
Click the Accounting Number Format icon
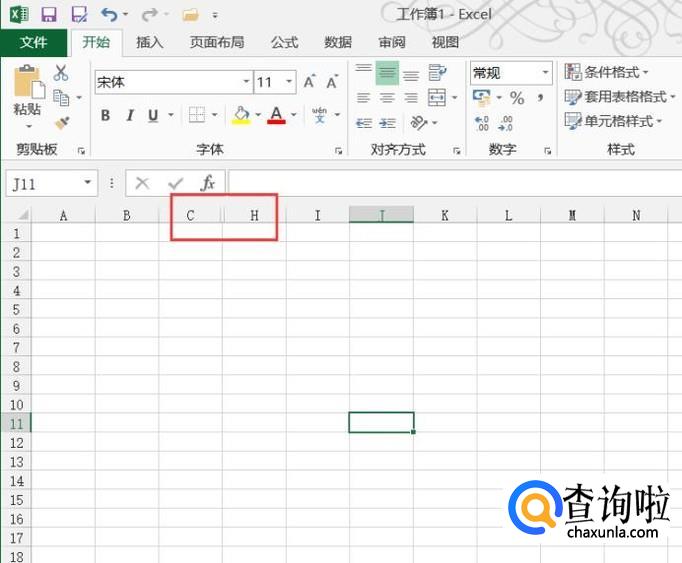click(481, 98)
